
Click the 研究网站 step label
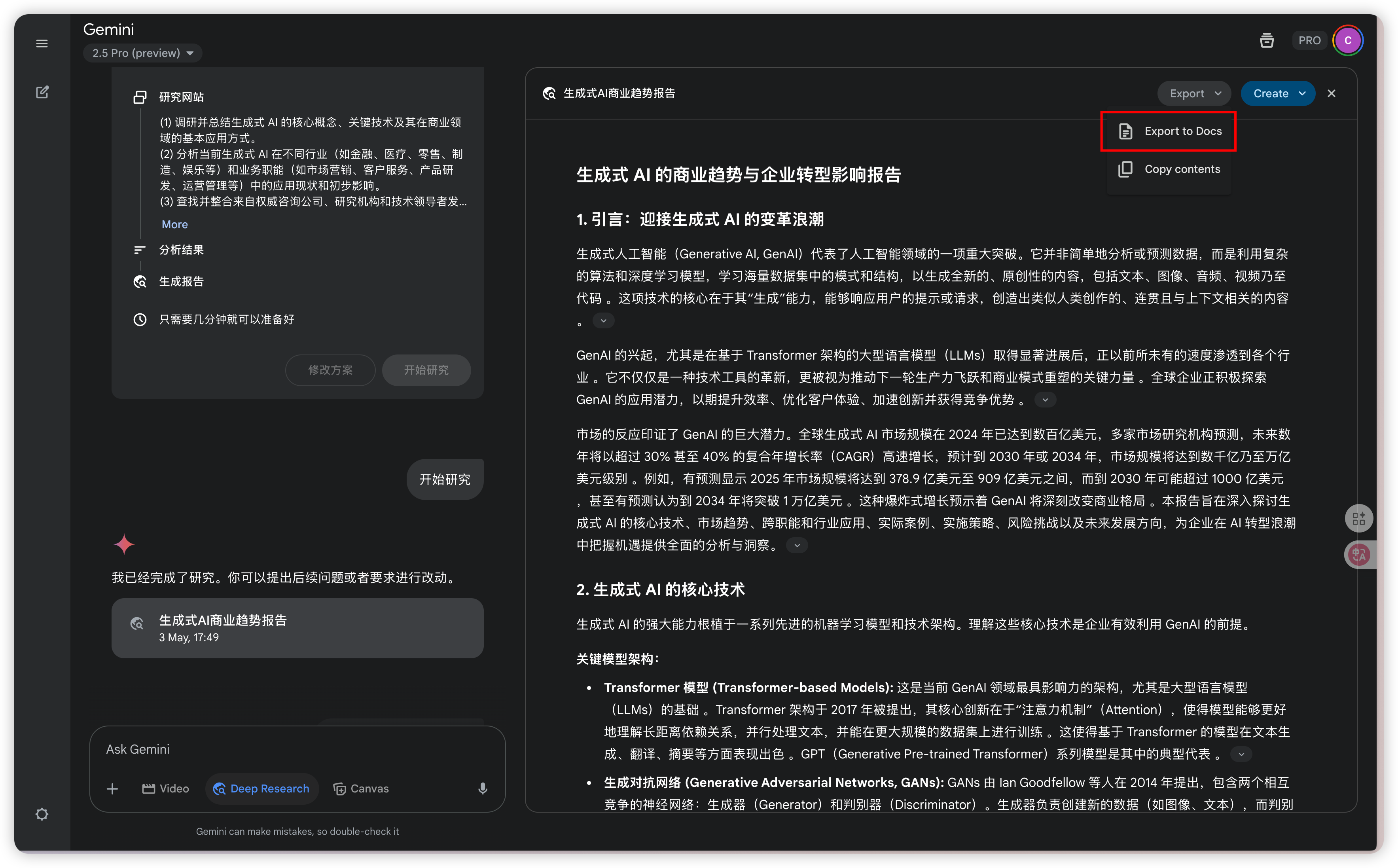[x=181, y=97]
